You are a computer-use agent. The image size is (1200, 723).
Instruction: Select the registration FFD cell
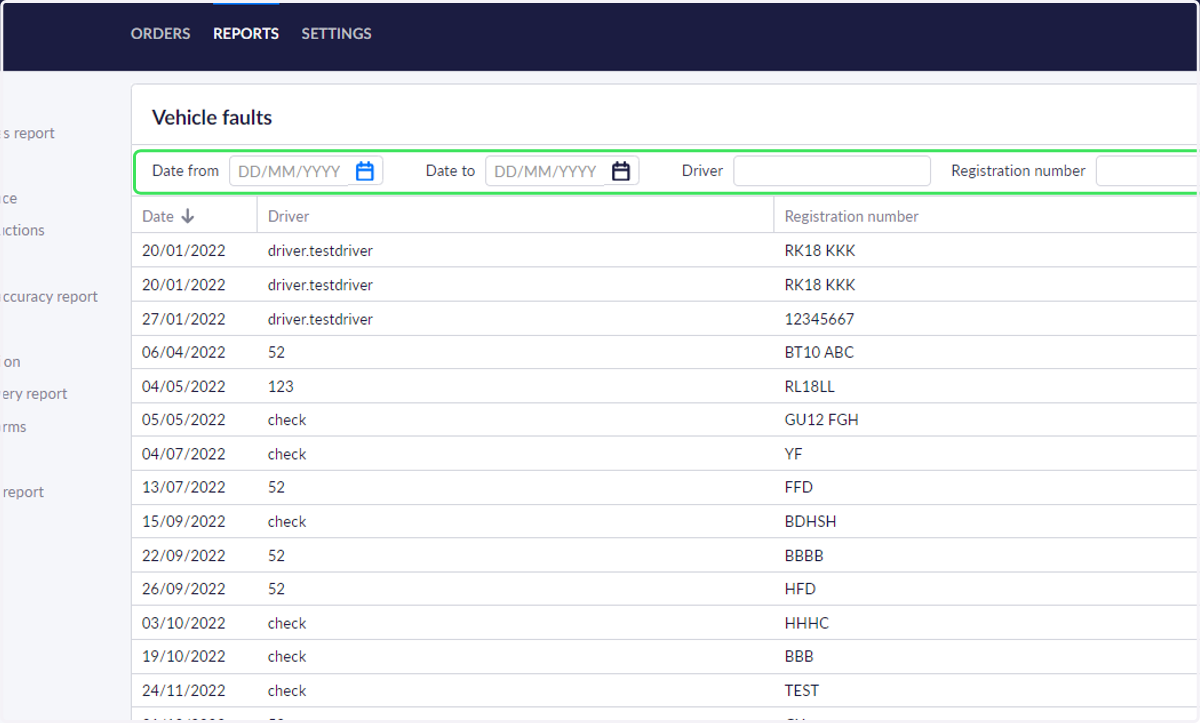click(x=799, y=487)
